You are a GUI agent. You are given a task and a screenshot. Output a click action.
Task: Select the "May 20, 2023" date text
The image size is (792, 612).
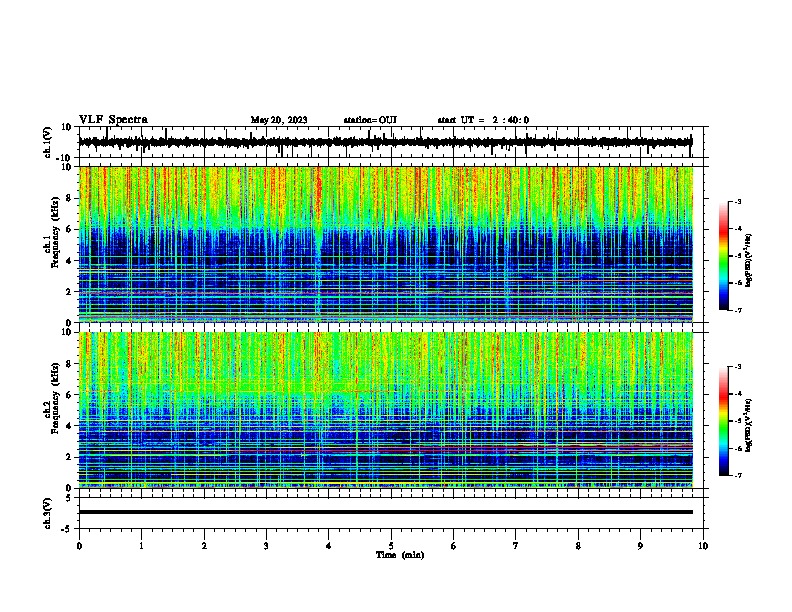click(279, 120)
